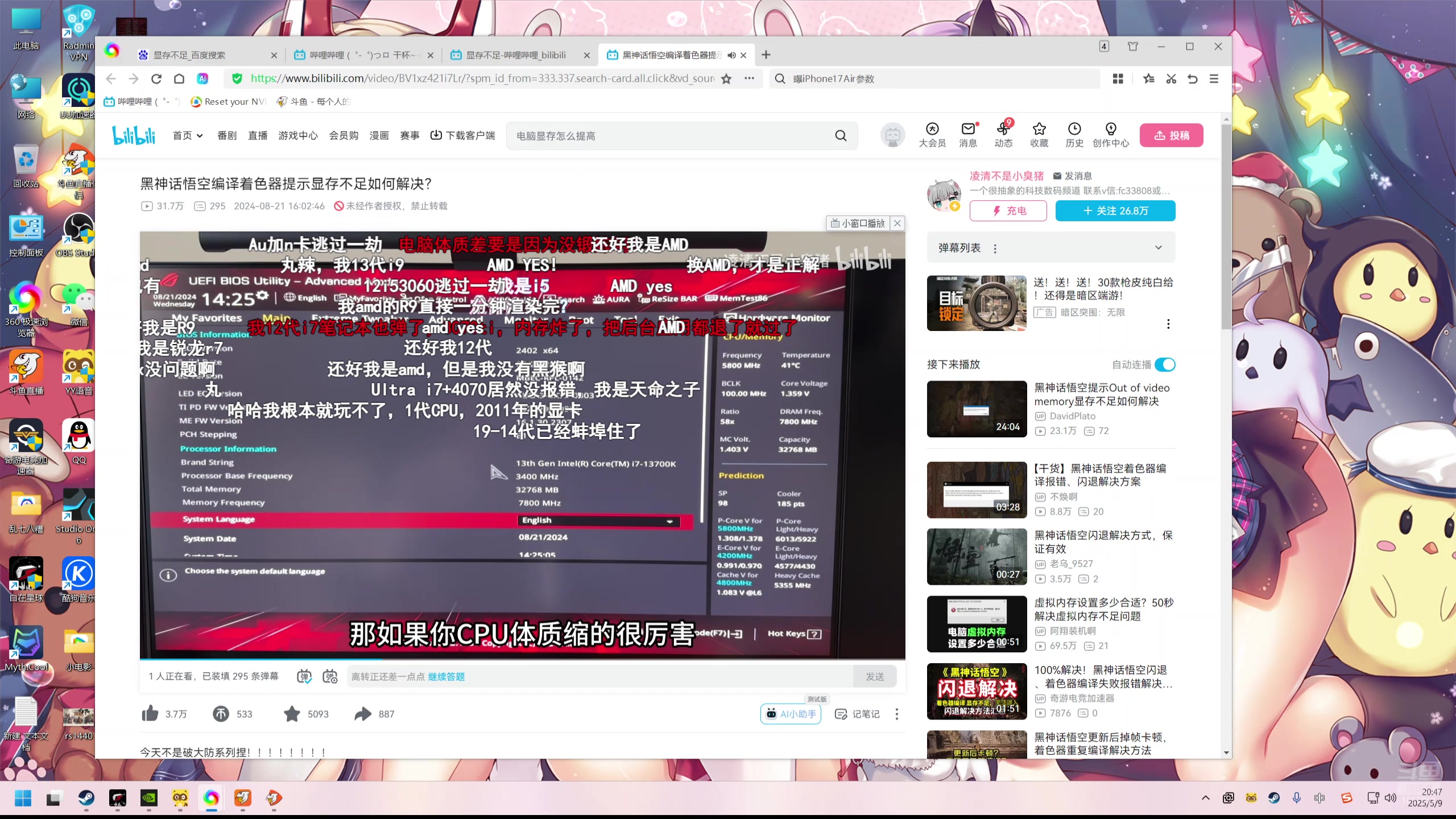Show hidden system tray icons chevron
The width and height of the screenshot is (1456, 819).
[x=1205, y=798]
